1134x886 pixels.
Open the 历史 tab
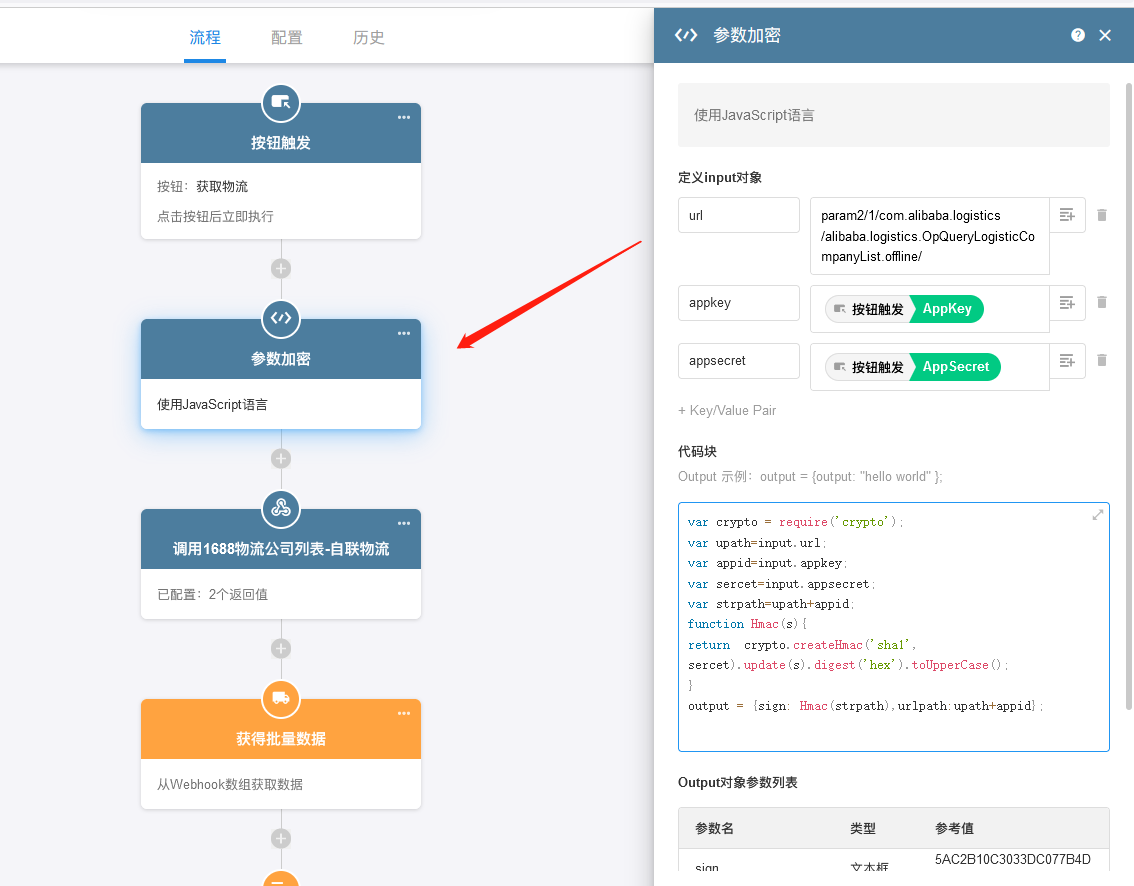coord(368,38)
